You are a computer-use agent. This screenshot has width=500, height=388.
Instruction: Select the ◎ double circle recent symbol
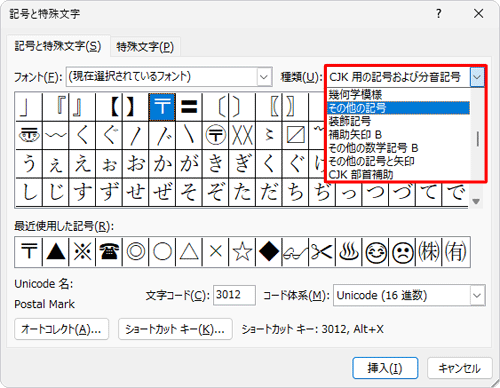(136, 252)
